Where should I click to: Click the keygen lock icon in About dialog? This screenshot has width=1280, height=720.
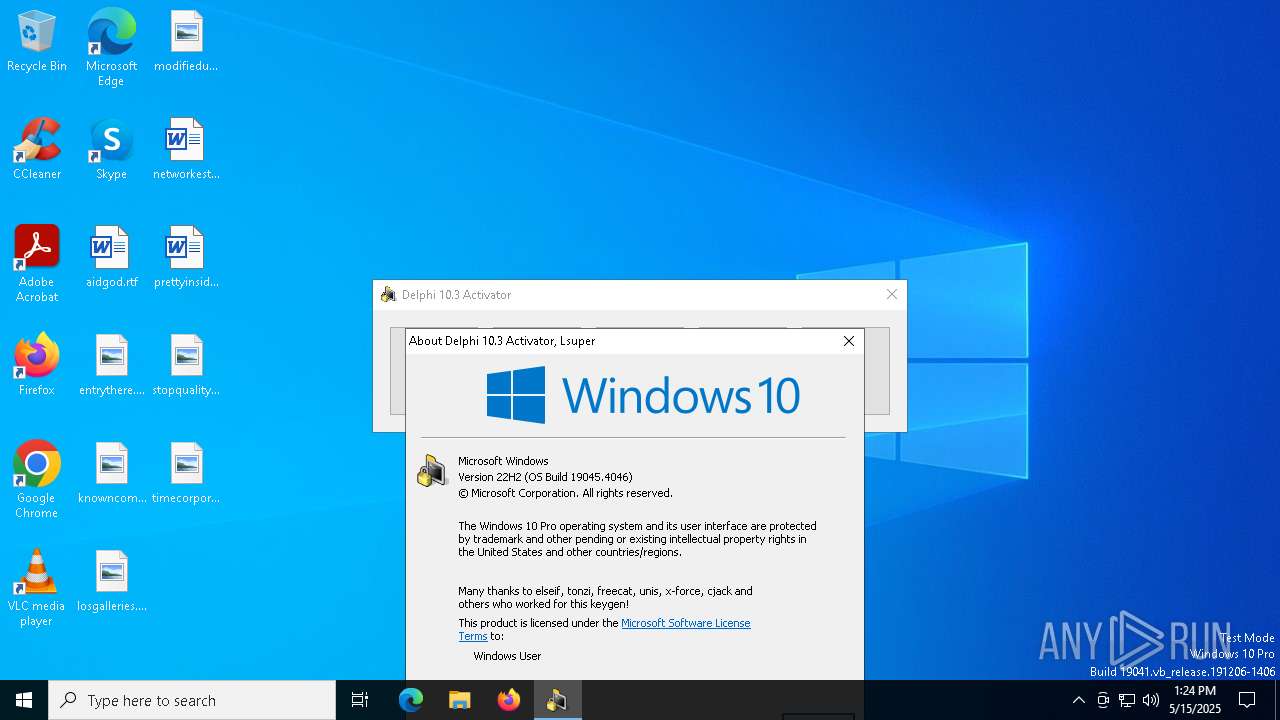(x=432, y=470)
